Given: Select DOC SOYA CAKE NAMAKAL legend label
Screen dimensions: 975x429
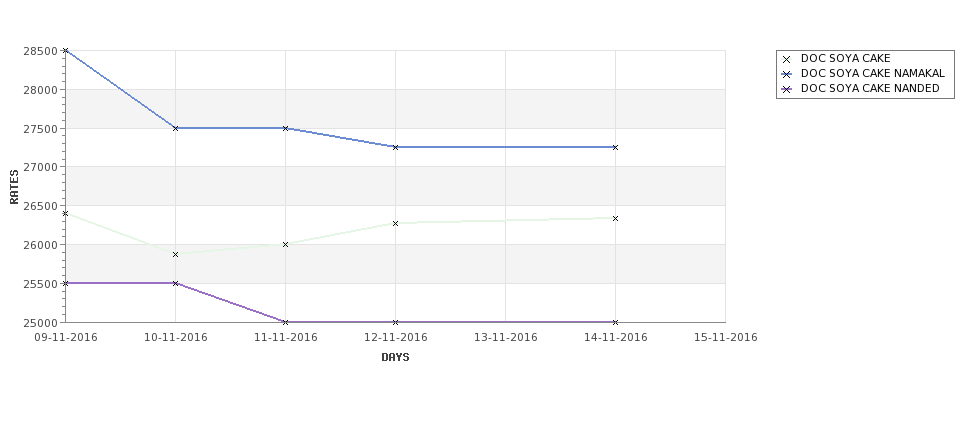Looking at the screenshot, I should pyautogui.click(x=872, y=73).
